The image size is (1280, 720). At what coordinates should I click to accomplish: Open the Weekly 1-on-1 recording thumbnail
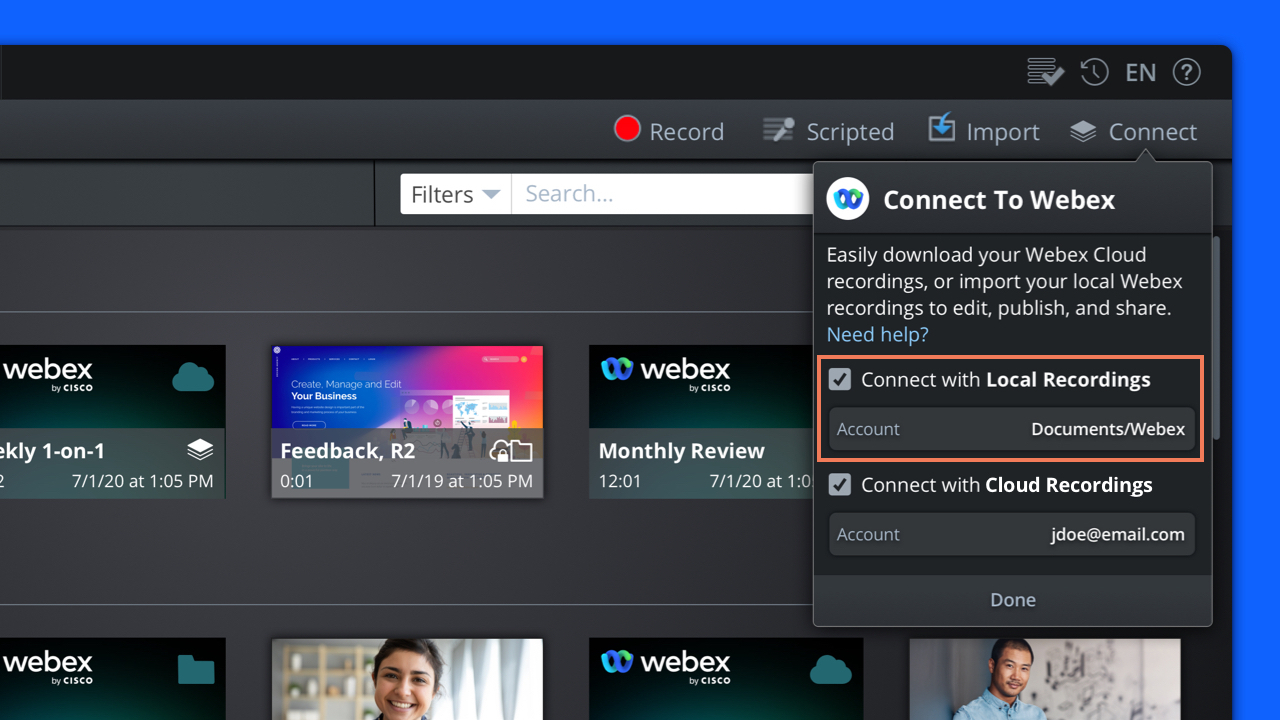click(x=112, y=422)
